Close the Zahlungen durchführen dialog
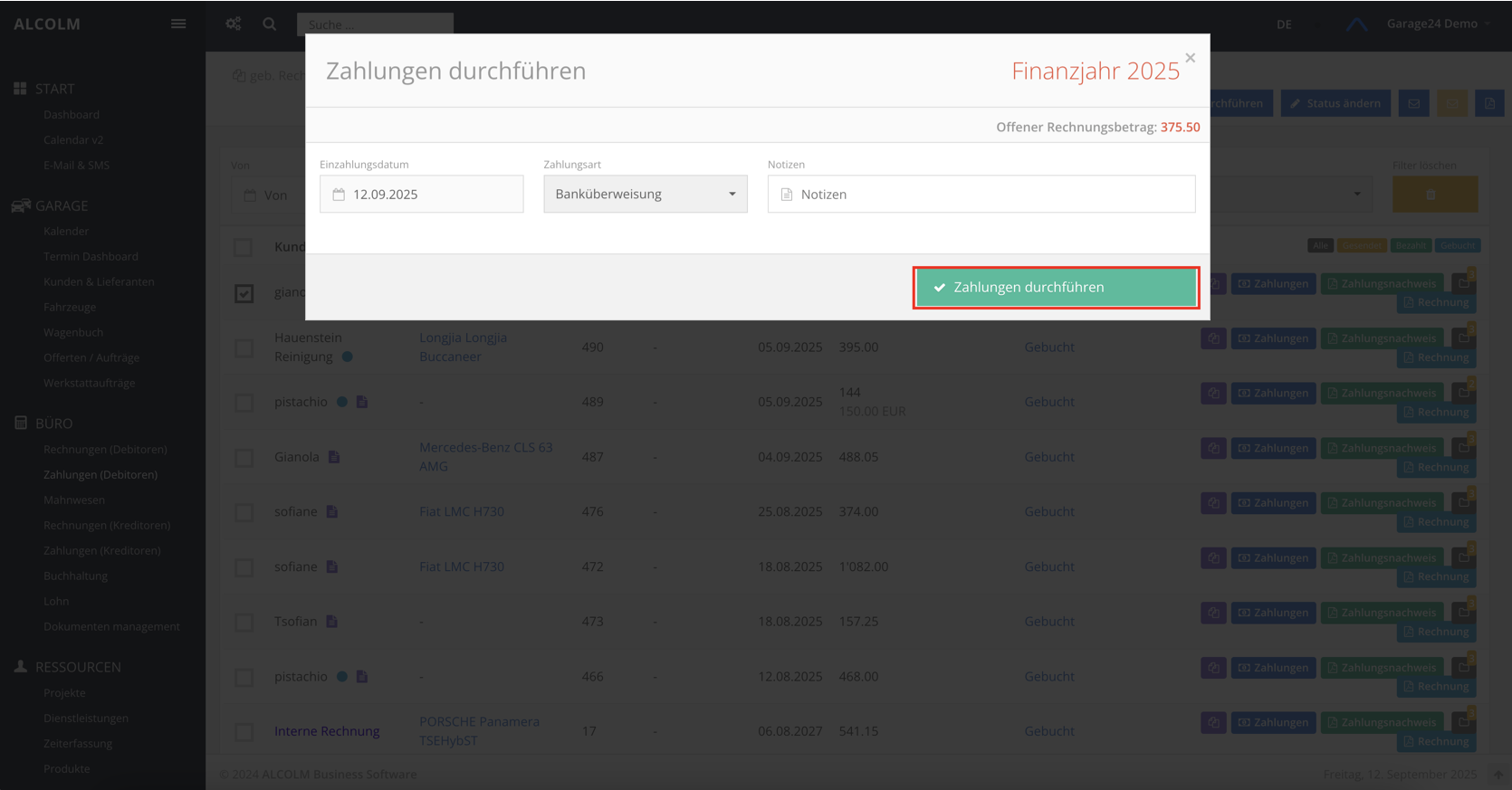The image size is (1512, 790). pyautogui.click(x=1190, y=58)
